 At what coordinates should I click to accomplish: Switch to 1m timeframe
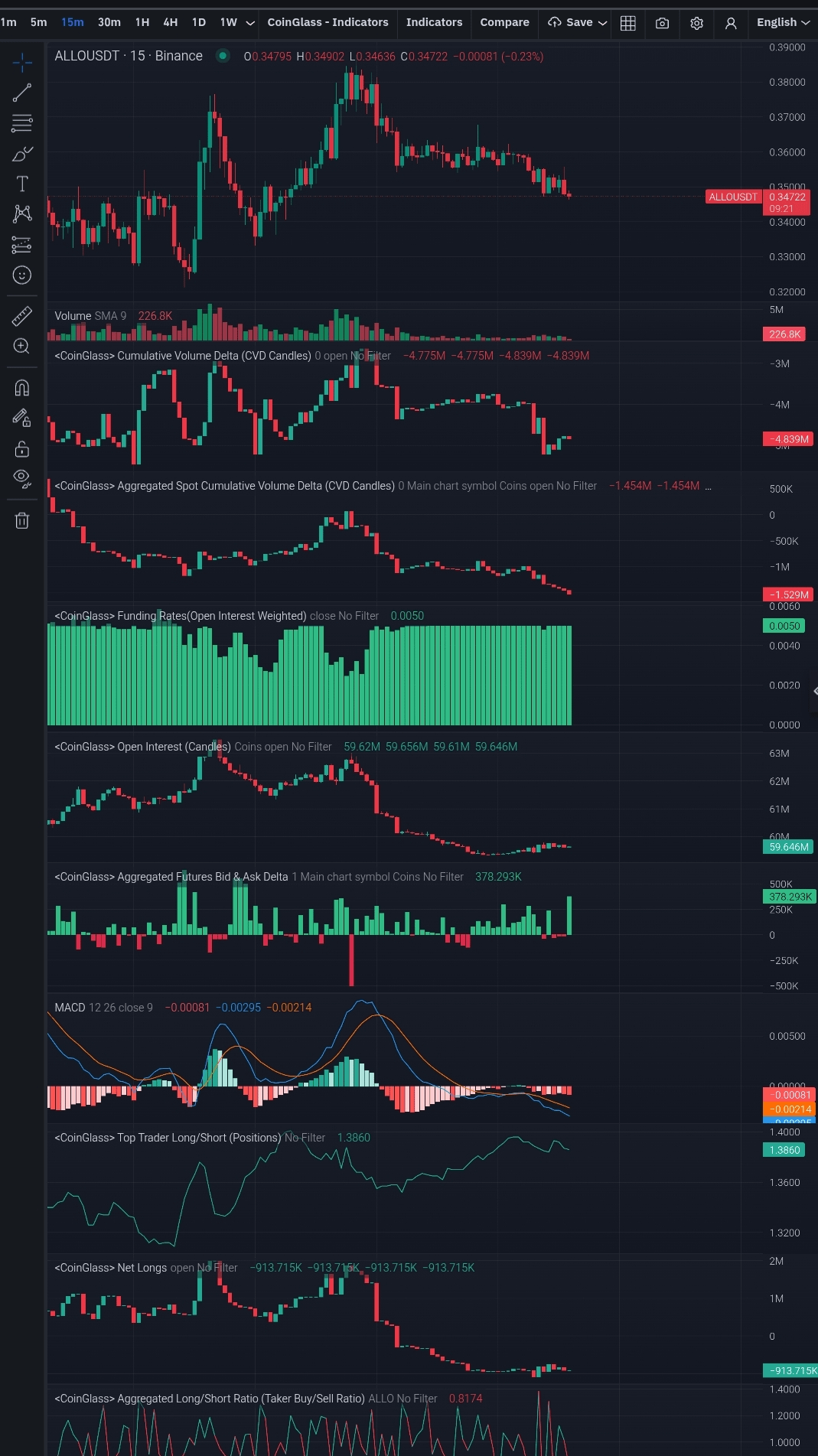pyautogui.click(x=8, y=22)
